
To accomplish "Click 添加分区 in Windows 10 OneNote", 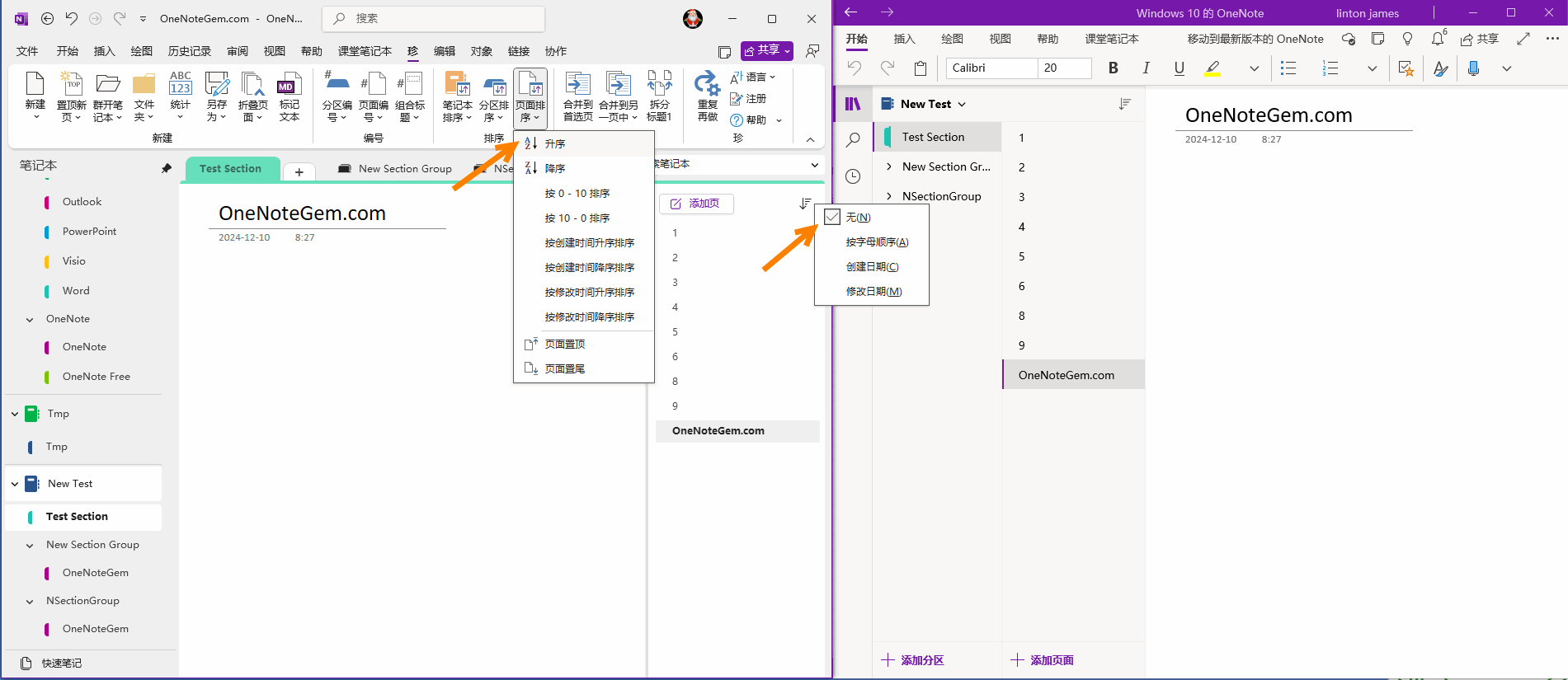I will pos(912,660).
